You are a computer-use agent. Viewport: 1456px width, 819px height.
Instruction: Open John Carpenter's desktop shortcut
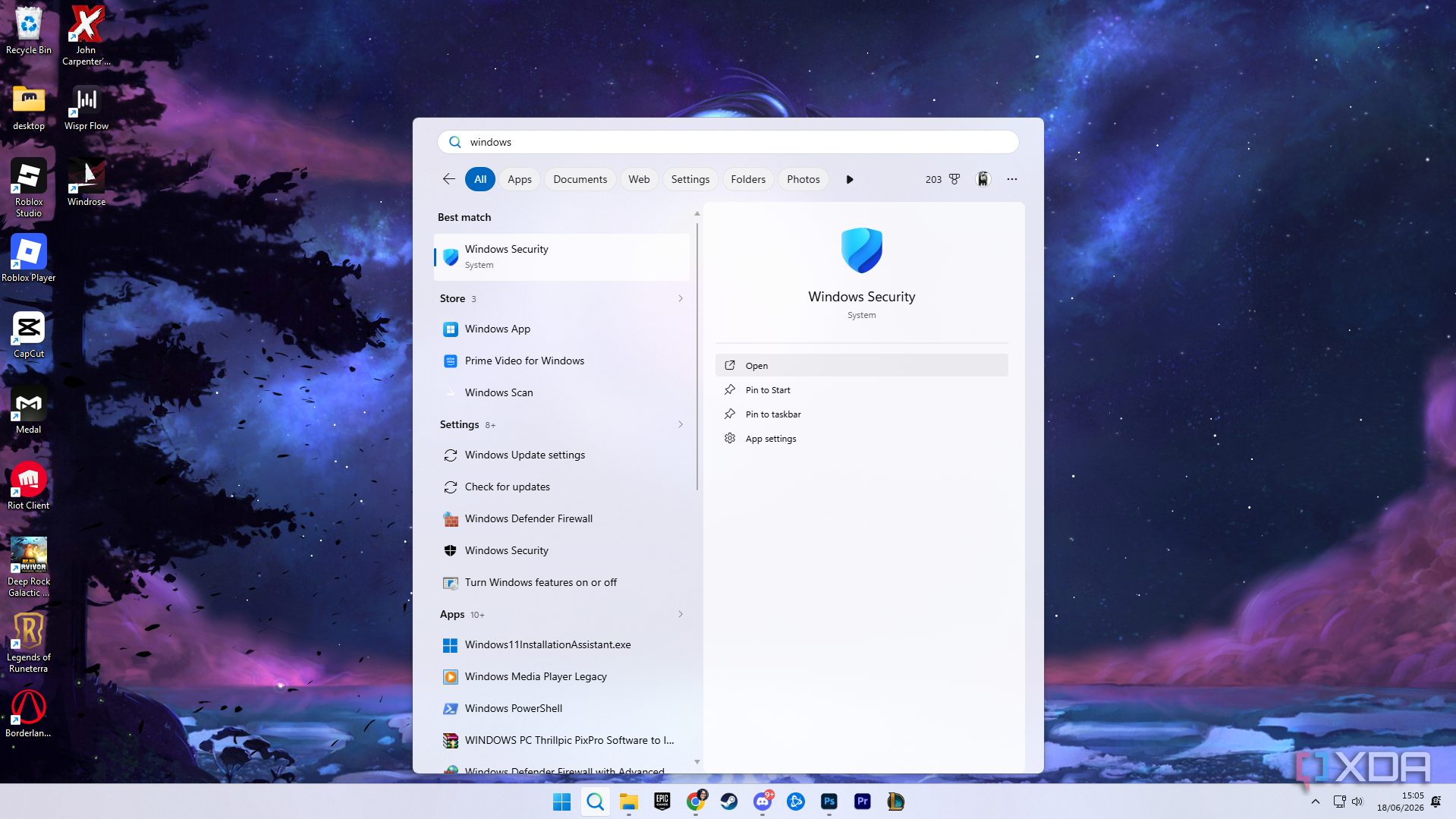click(x=86, y=35)
